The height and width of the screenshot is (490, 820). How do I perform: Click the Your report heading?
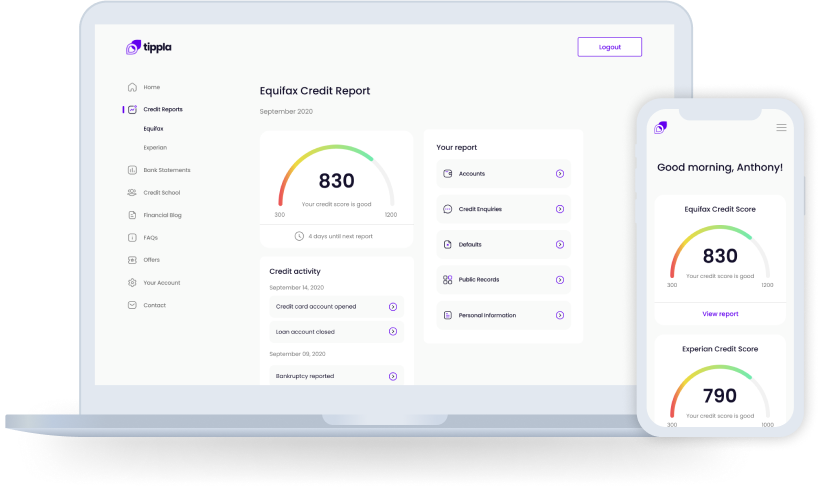(x=457, y=147)
